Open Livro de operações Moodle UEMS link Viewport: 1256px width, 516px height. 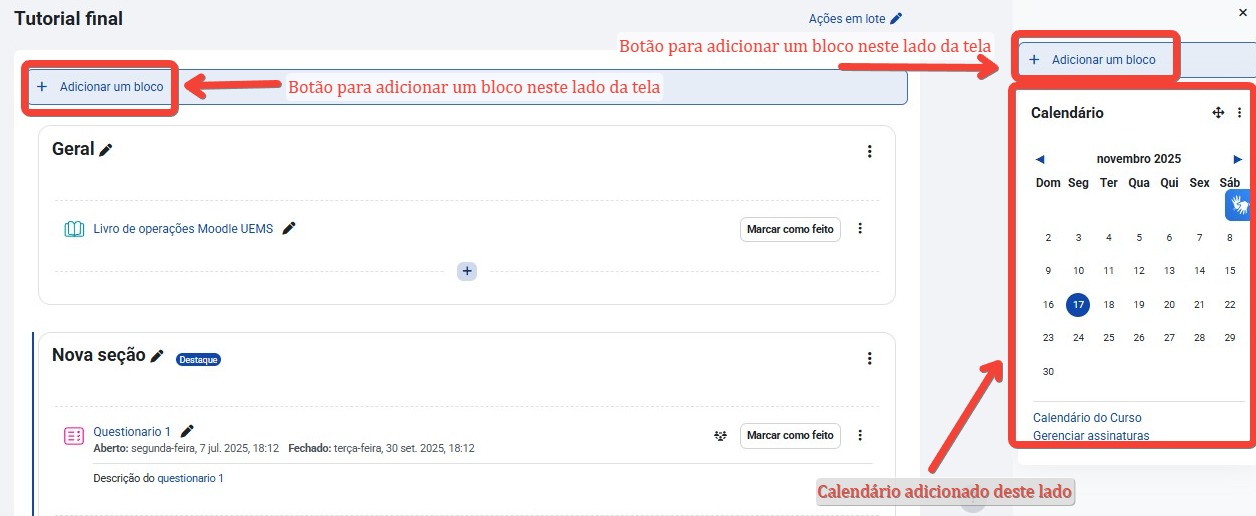[183, 228]
